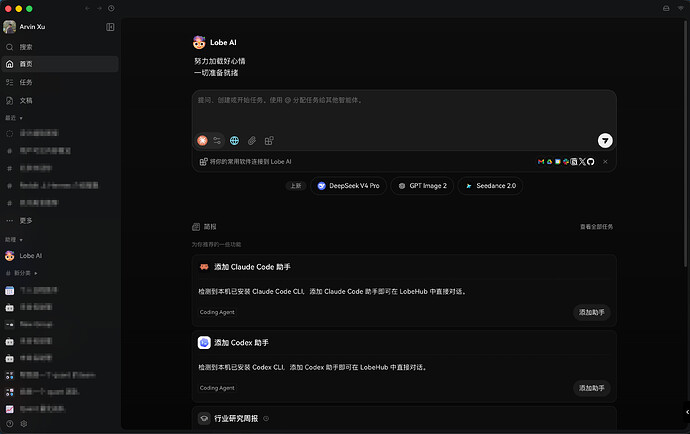The height and width of the screenshot is (434, 690).
Task: Open 查看全部任务 view all tasks link
Action: click(596, 227)
